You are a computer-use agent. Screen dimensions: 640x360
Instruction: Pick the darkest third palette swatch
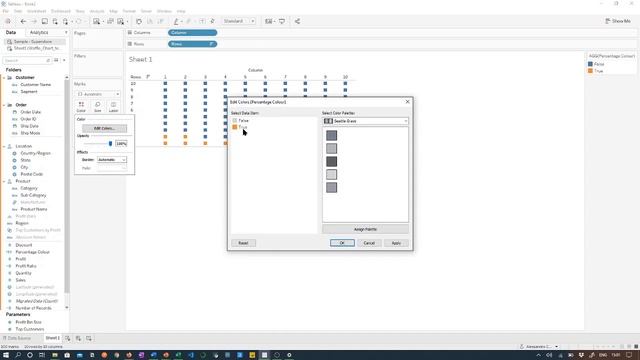pos(331,162)
